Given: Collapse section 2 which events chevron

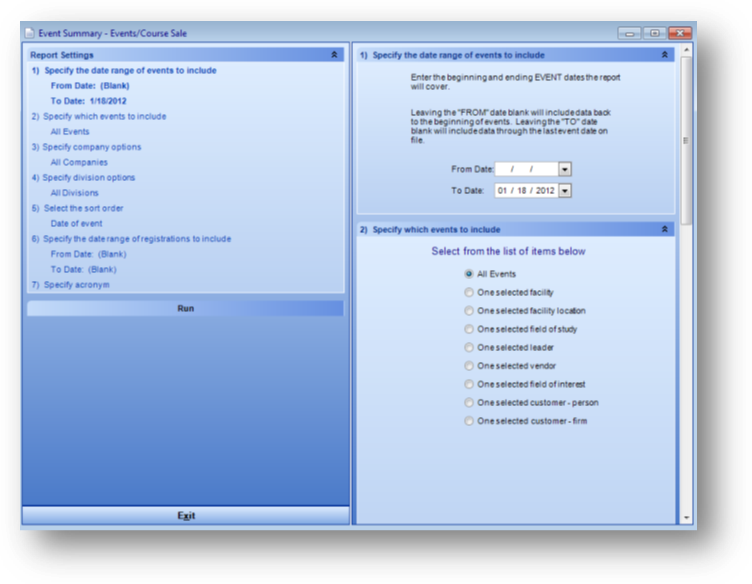Looking at the screenshot, I should pos(665,229).
